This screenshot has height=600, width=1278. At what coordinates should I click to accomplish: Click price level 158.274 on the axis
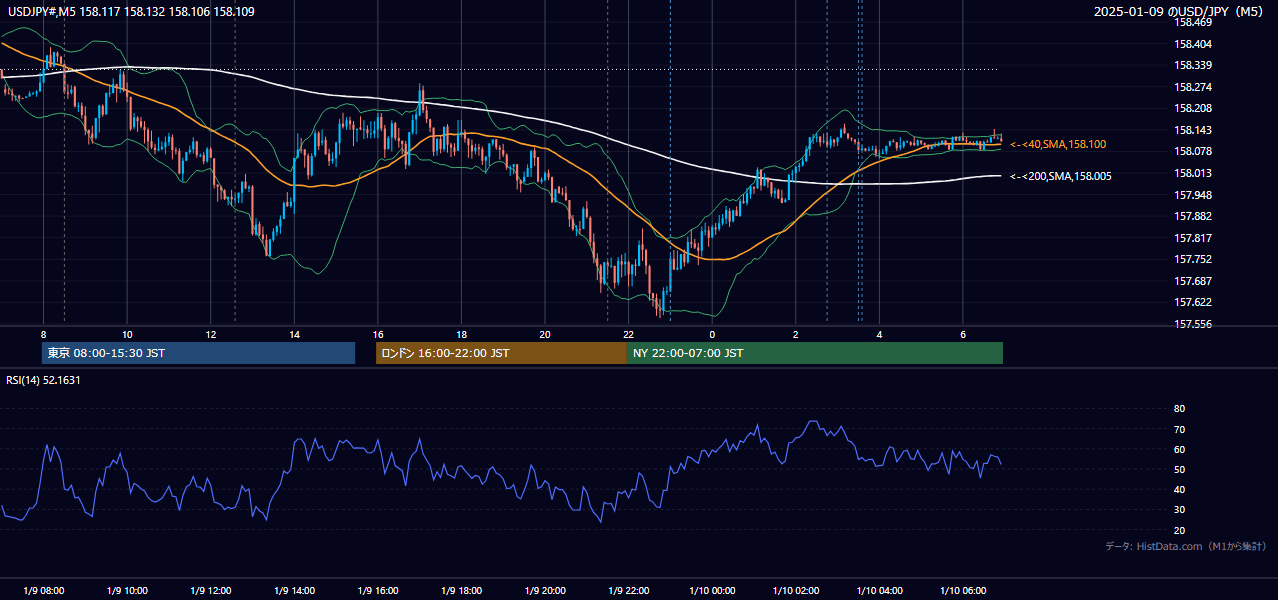tap(1192, 87)
